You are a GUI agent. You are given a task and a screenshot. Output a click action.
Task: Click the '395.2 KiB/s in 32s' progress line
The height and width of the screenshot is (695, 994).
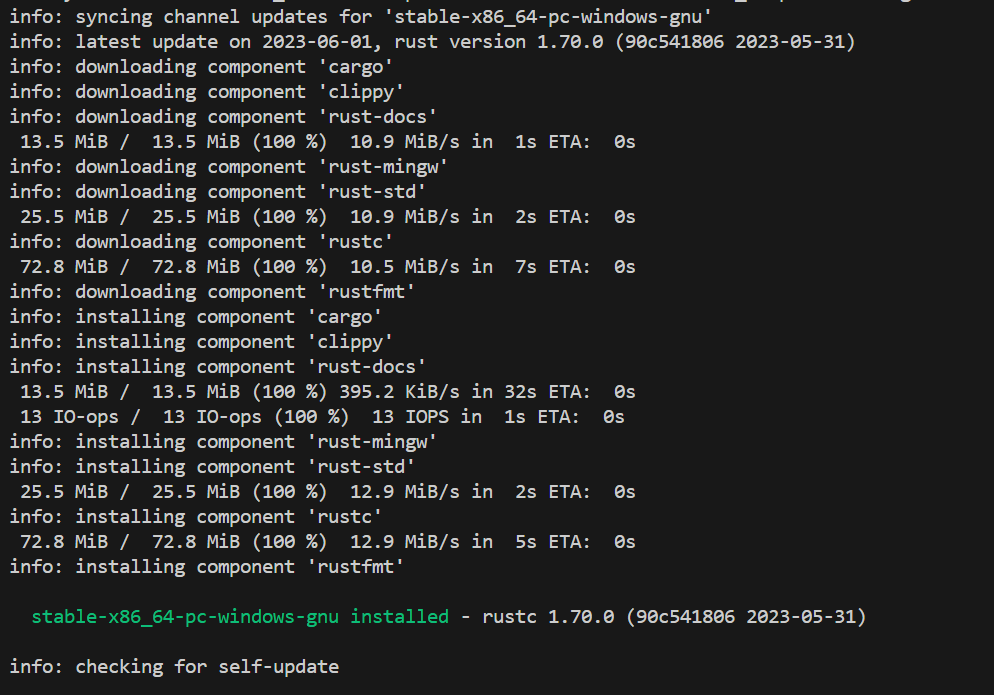pyautogui.click(x=328, y=393)
